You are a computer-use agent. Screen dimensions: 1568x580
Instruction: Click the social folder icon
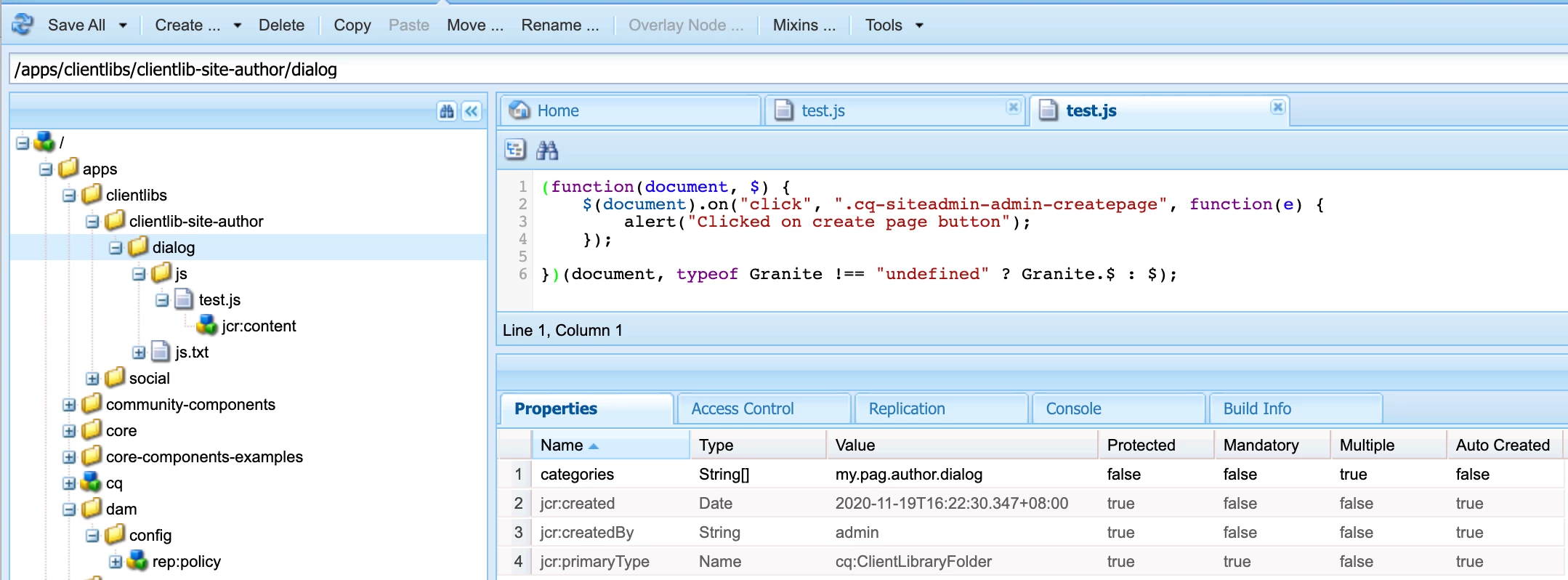point(115,377)
